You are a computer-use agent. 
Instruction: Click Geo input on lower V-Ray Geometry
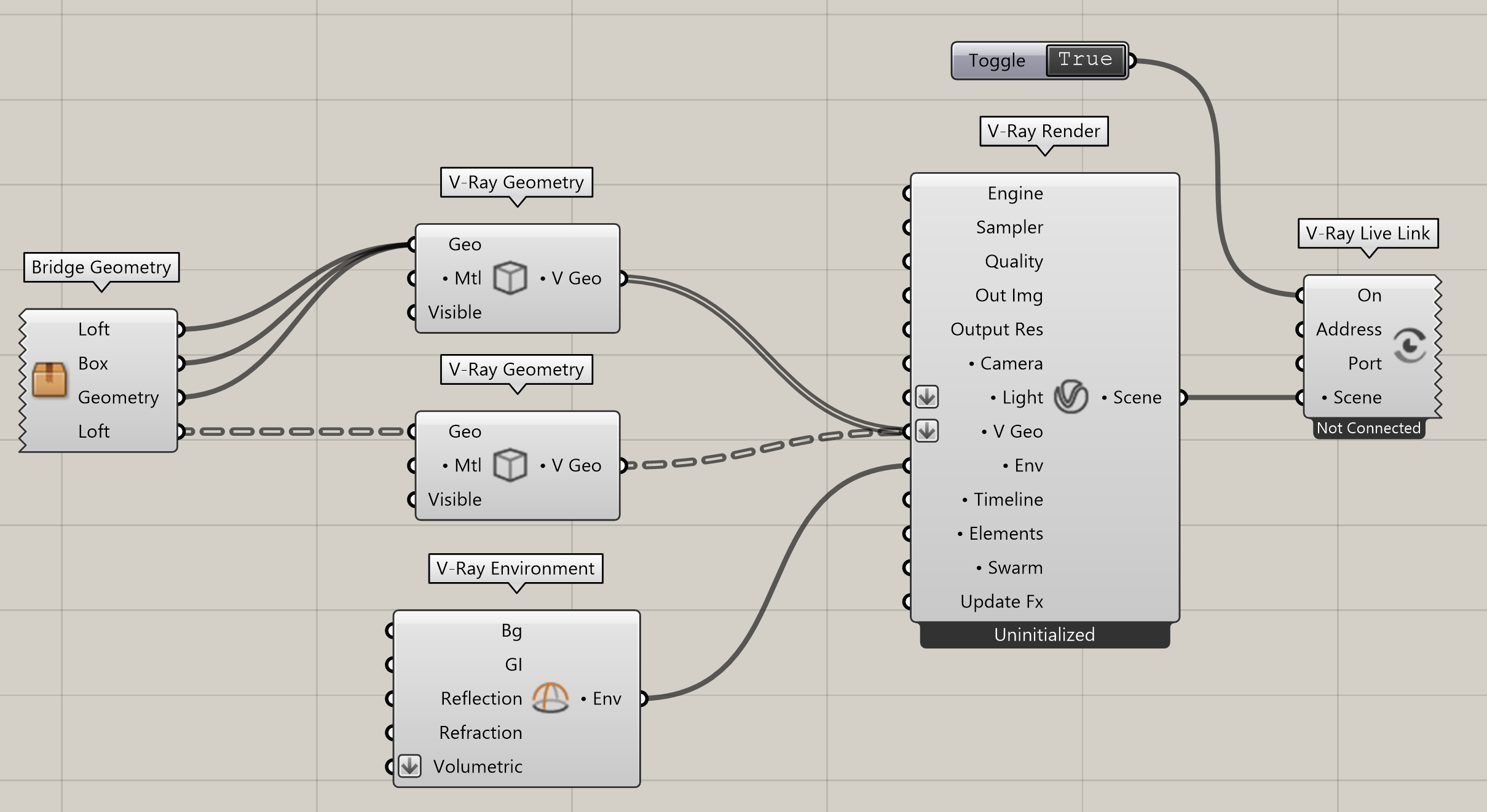[x=465, y=431]
